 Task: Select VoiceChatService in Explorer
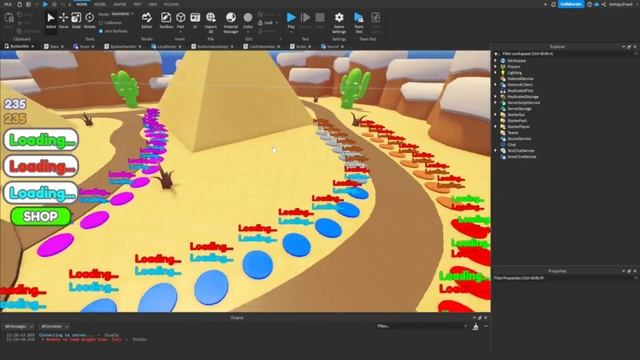[522, 157]
